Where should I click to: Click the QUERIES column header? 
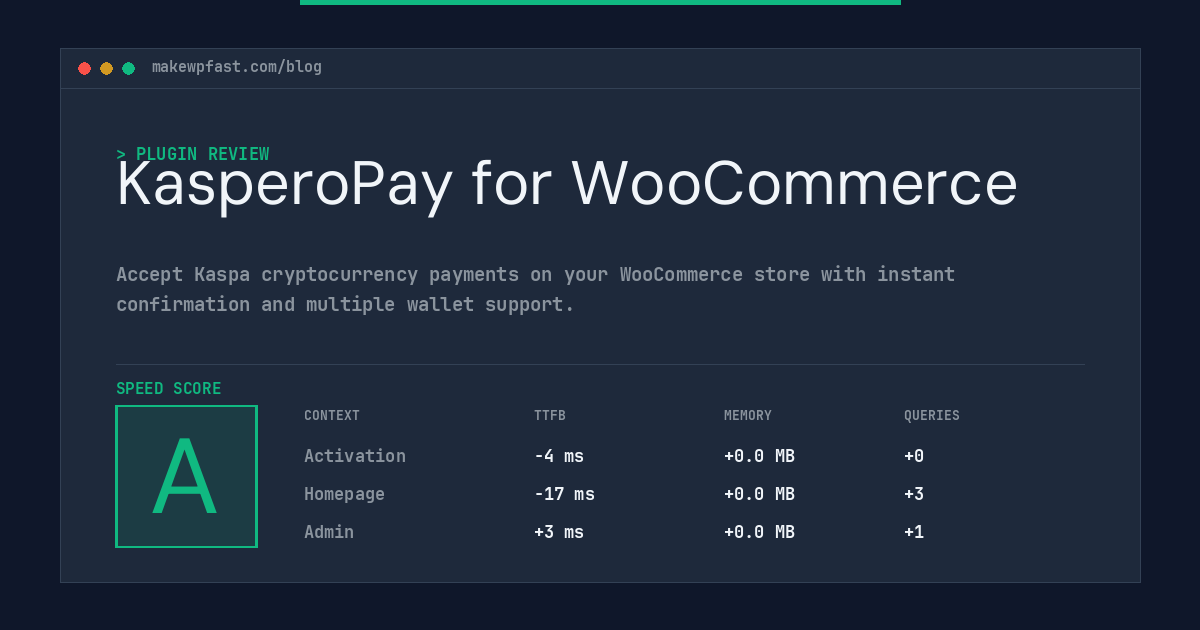point(932,416)
